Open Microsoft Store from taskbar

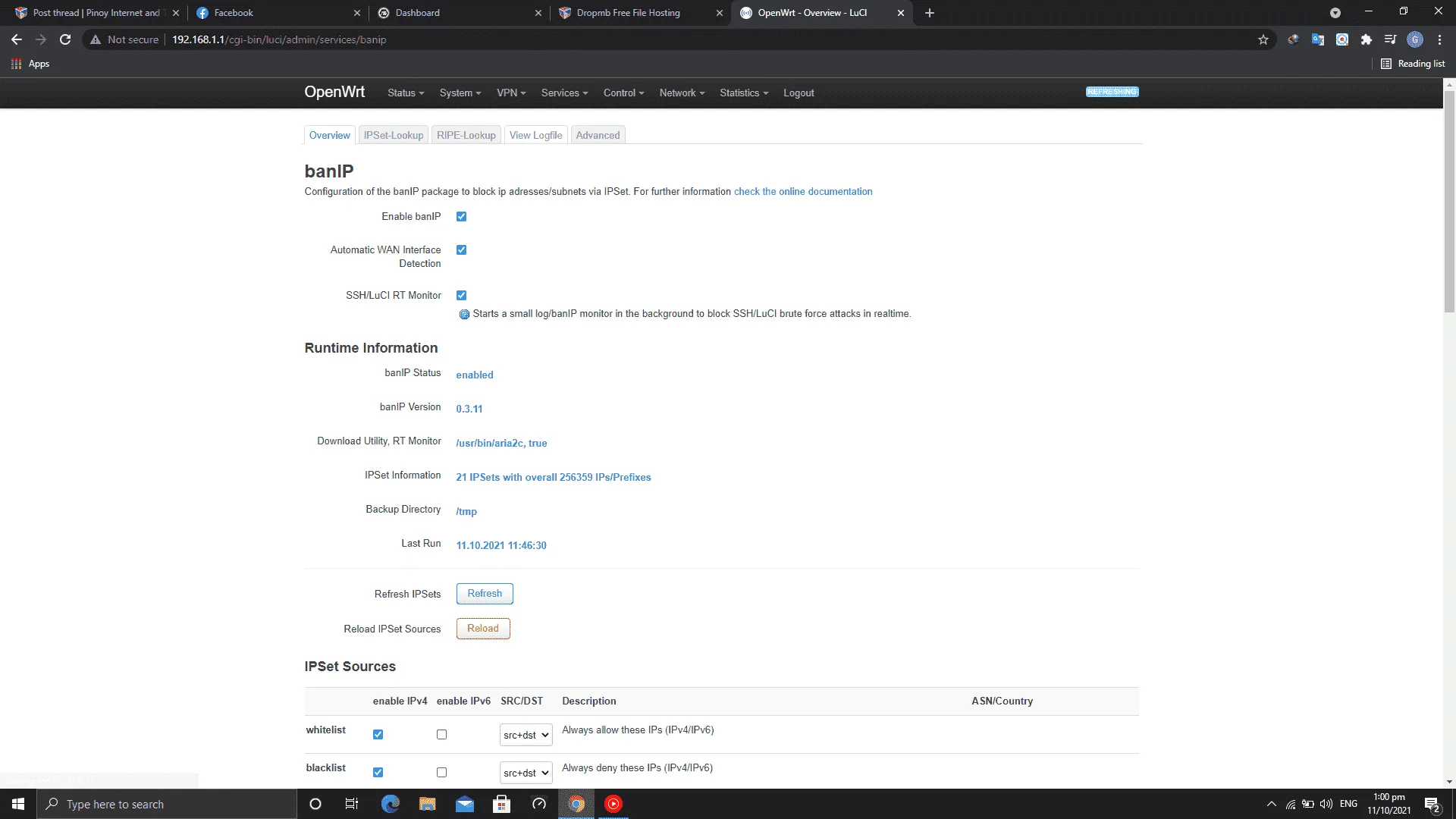coord(501,804)
